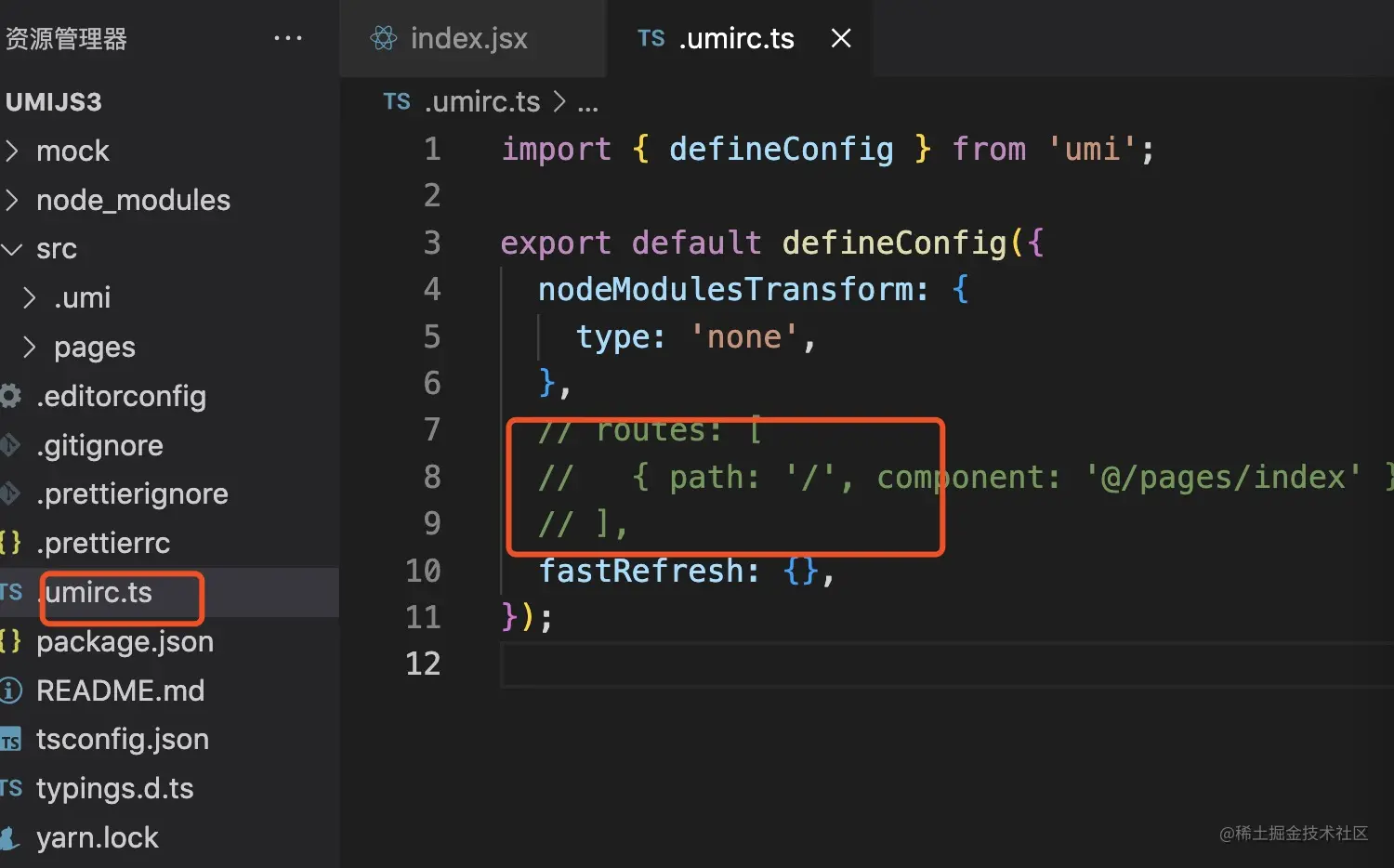Click 'export' keyword on line 3
The image size is (1394, 868).
(556, 243)
